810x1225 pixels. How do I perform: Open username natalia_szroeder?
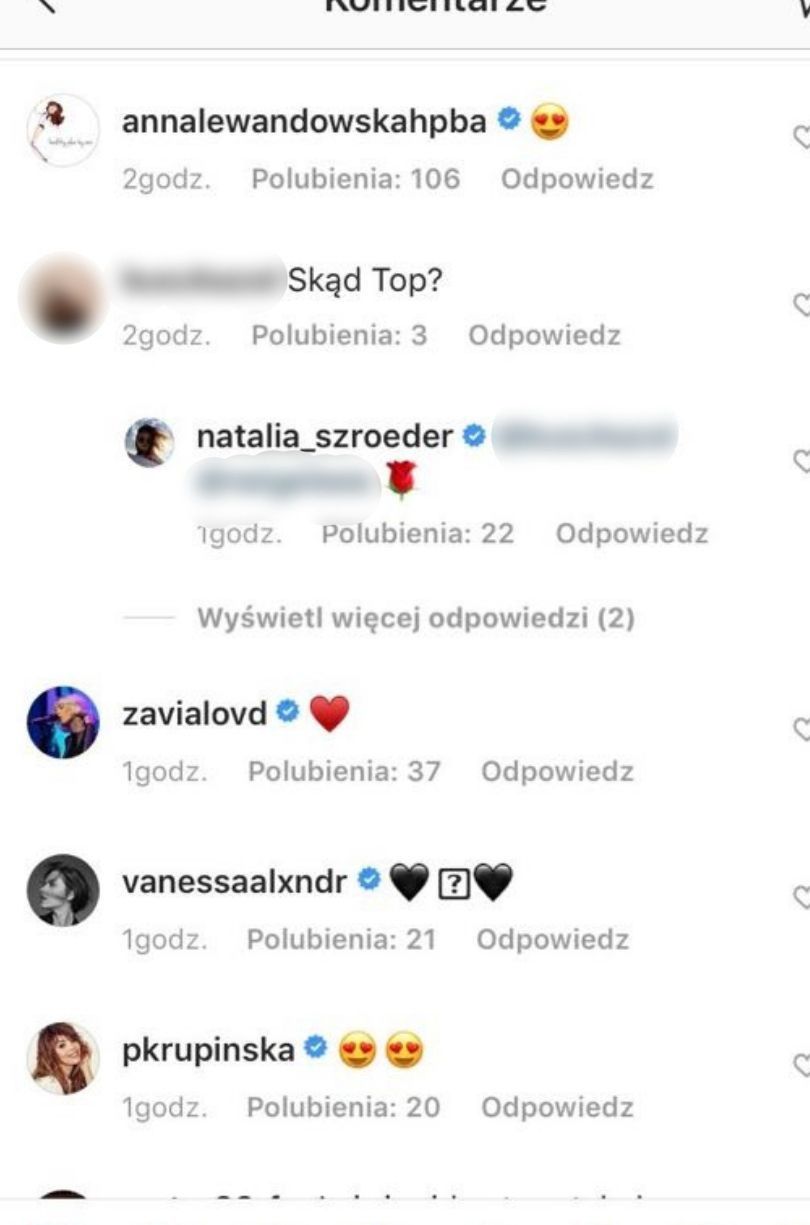pos(326,437)
